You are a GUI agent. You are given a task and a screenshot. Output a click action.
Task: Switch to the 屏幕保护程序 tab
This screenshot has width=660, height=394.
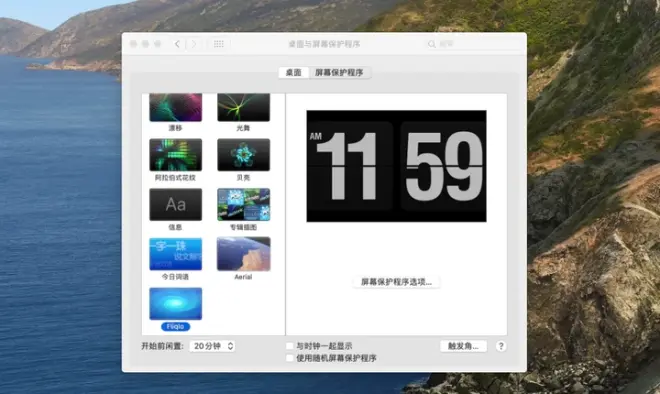tap(339, 72)
